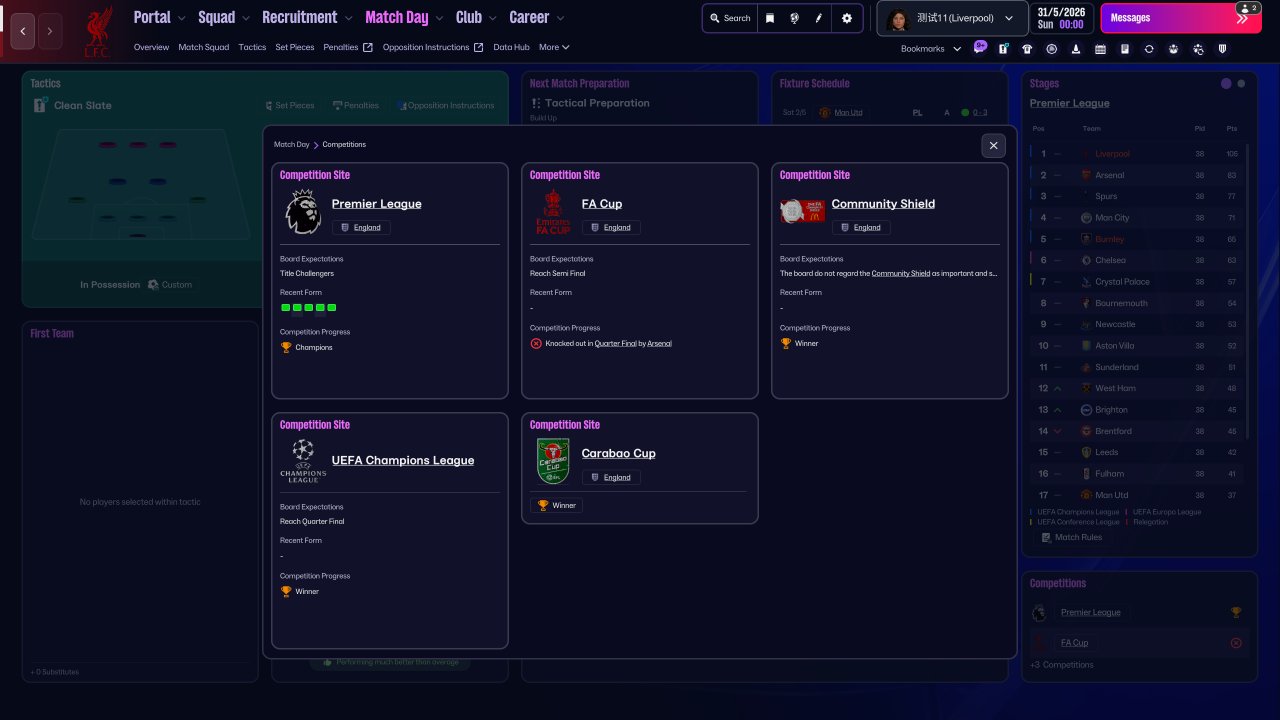
Task: Open the UEFA Champions League title link
Action: click(x=403, y=461)
